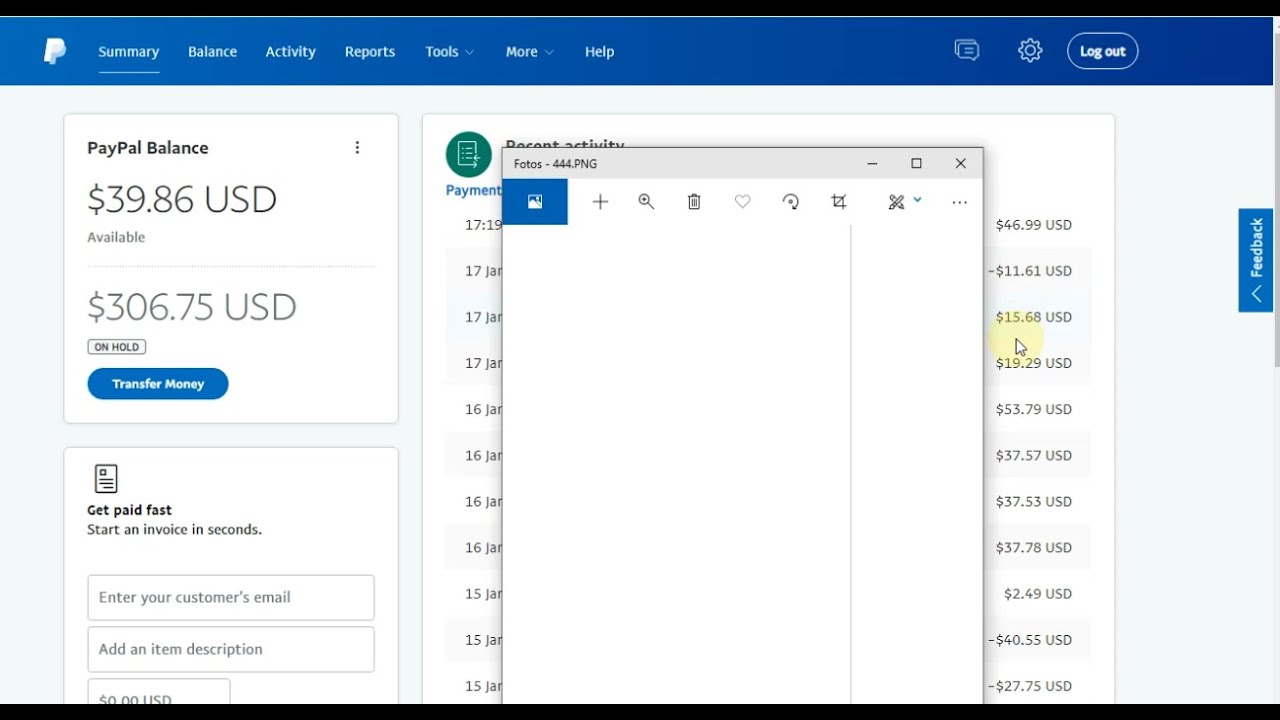Open the See more ellipsis menu in Fotos
The width and height of the screenshot is (1280, 720).
pos(959,202)
